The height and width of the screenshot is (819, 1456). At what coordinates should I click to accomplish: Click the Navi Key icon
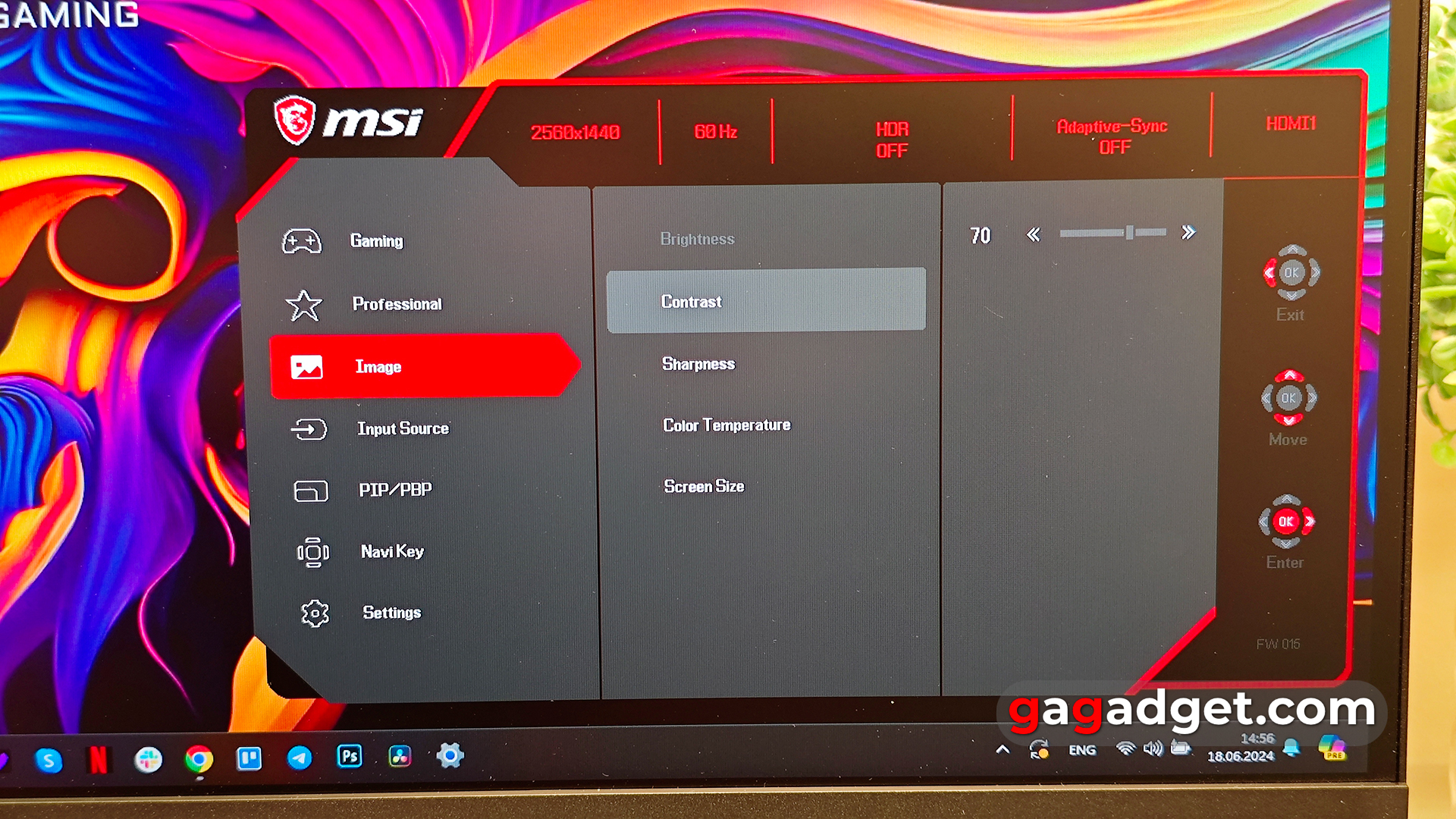[313, 552]
